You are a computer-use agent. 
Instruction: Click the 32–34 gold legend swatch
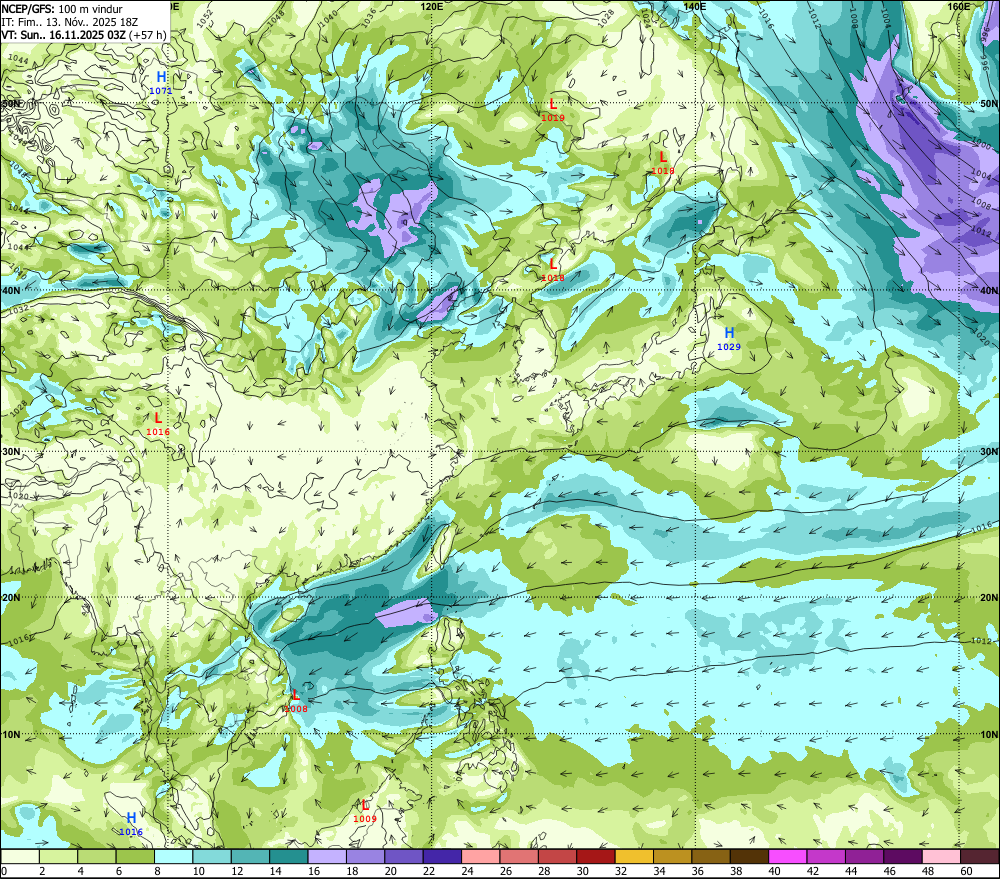[x=635, y=857]
